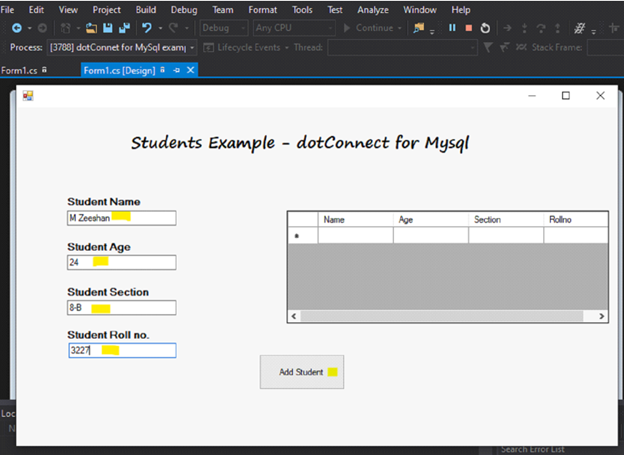Open the Debug configuration combo box
Screen dimensions: 624x455
[x=224, y=28]
